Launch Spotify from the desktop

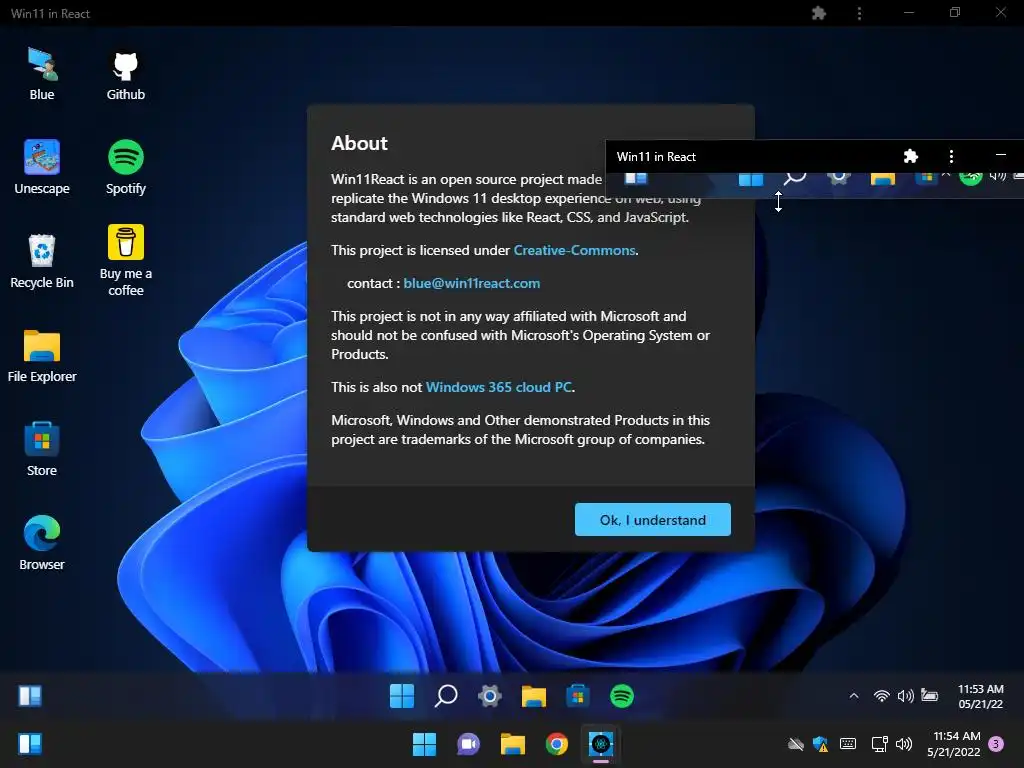pyautogui.click(x=125, y=167)
